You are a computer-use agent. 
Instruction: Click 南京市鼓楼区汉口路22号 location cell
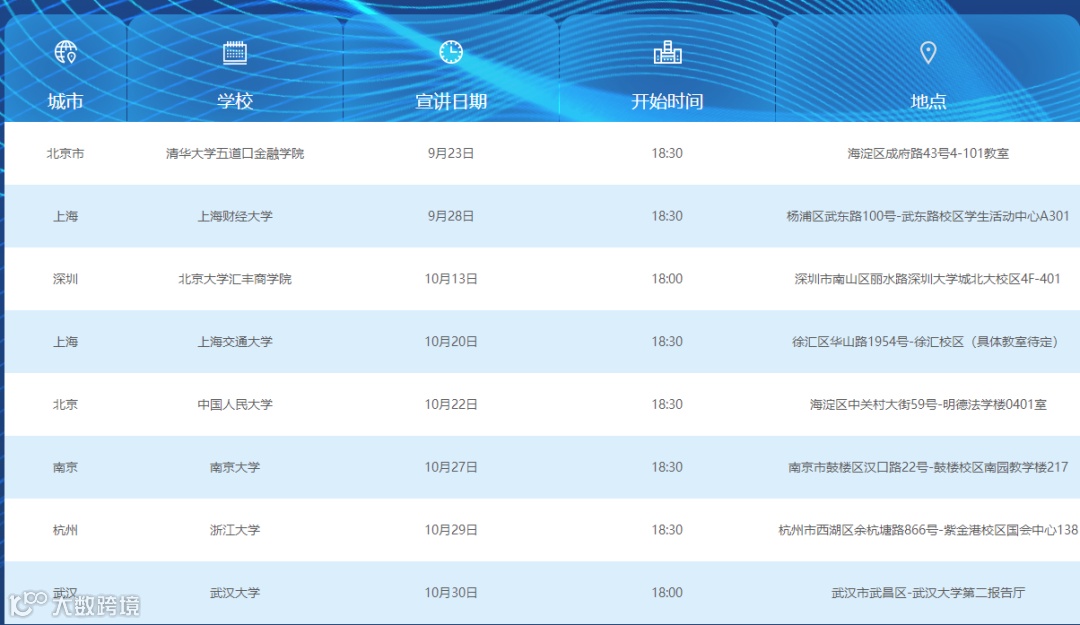coord(928,467)
